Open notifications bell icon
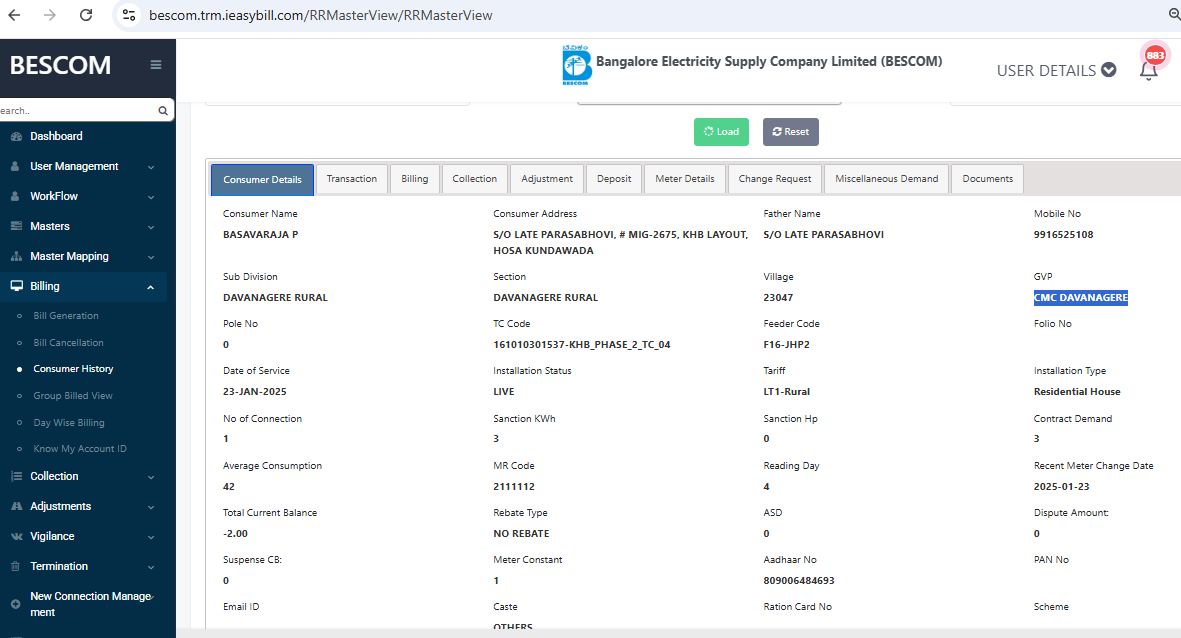1181x638 pixels. (x=1148, y=72)
